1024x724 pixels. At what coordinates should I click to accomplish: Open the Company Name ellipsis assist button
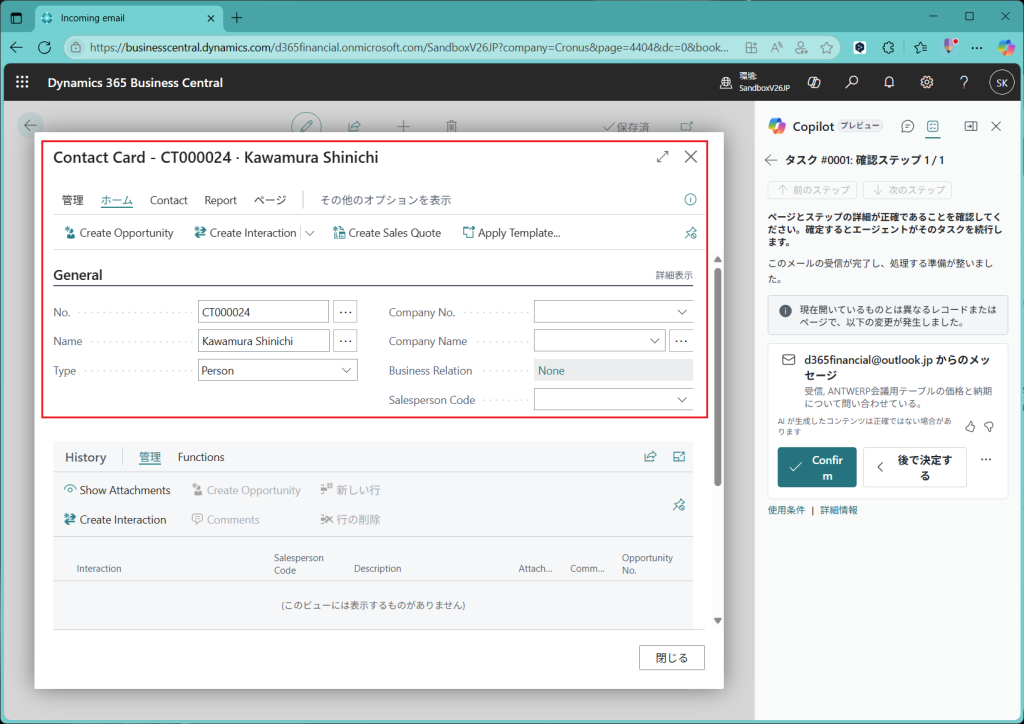coord(681,341)
